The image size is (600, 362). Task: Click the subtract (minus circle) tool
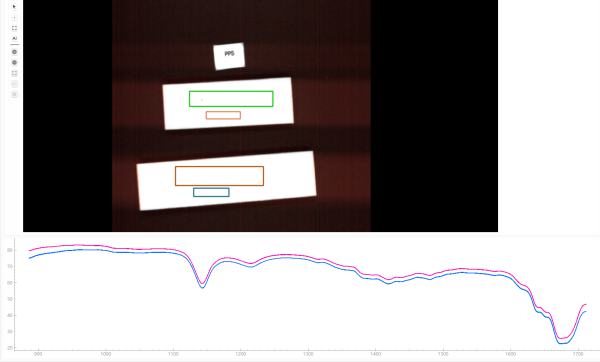point(14,63)
